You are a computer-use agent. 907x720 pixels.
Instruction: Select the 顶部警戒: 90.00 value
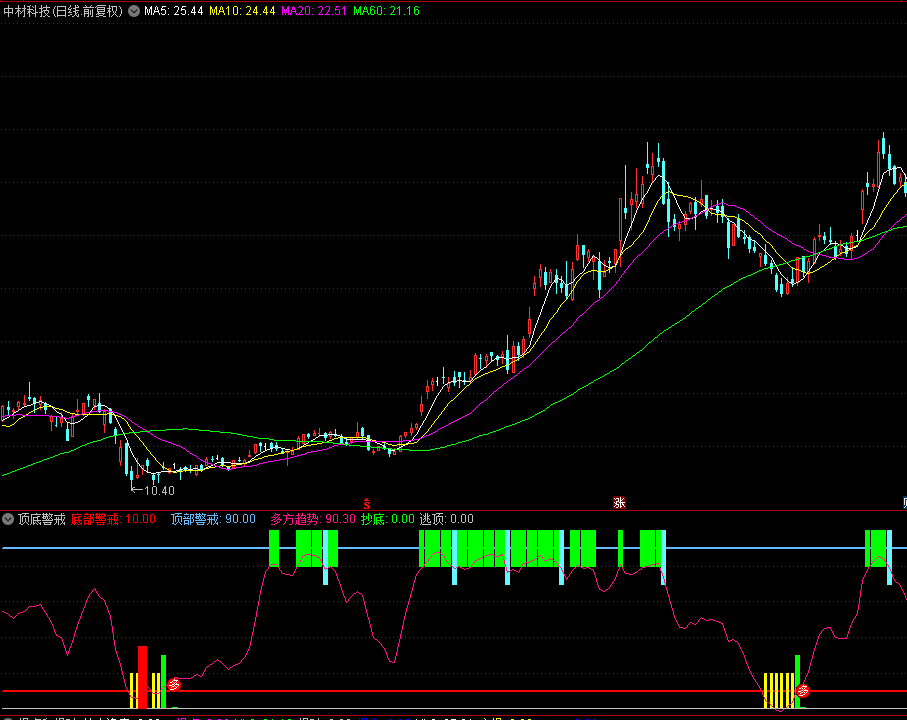point(213,519)
